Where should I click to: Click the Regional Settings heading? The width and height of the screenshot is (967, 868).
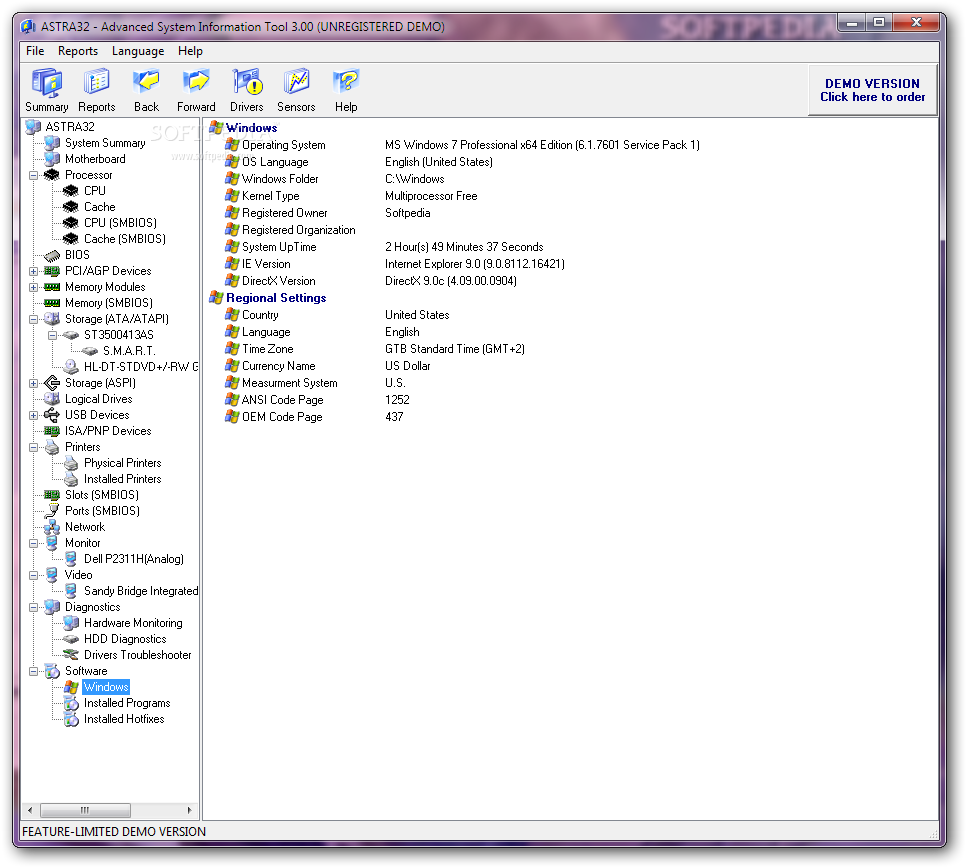point(276,298)
